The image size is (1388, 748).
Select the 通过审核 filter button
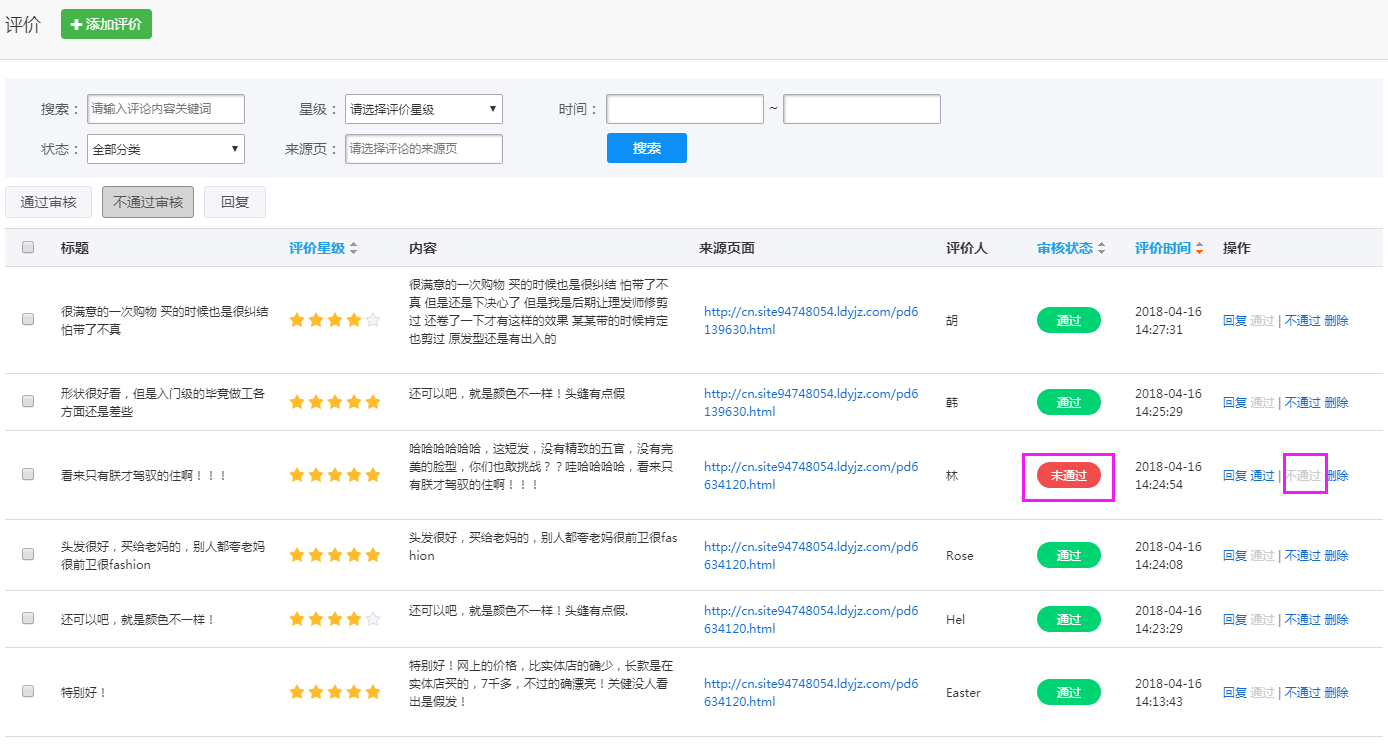48,201
